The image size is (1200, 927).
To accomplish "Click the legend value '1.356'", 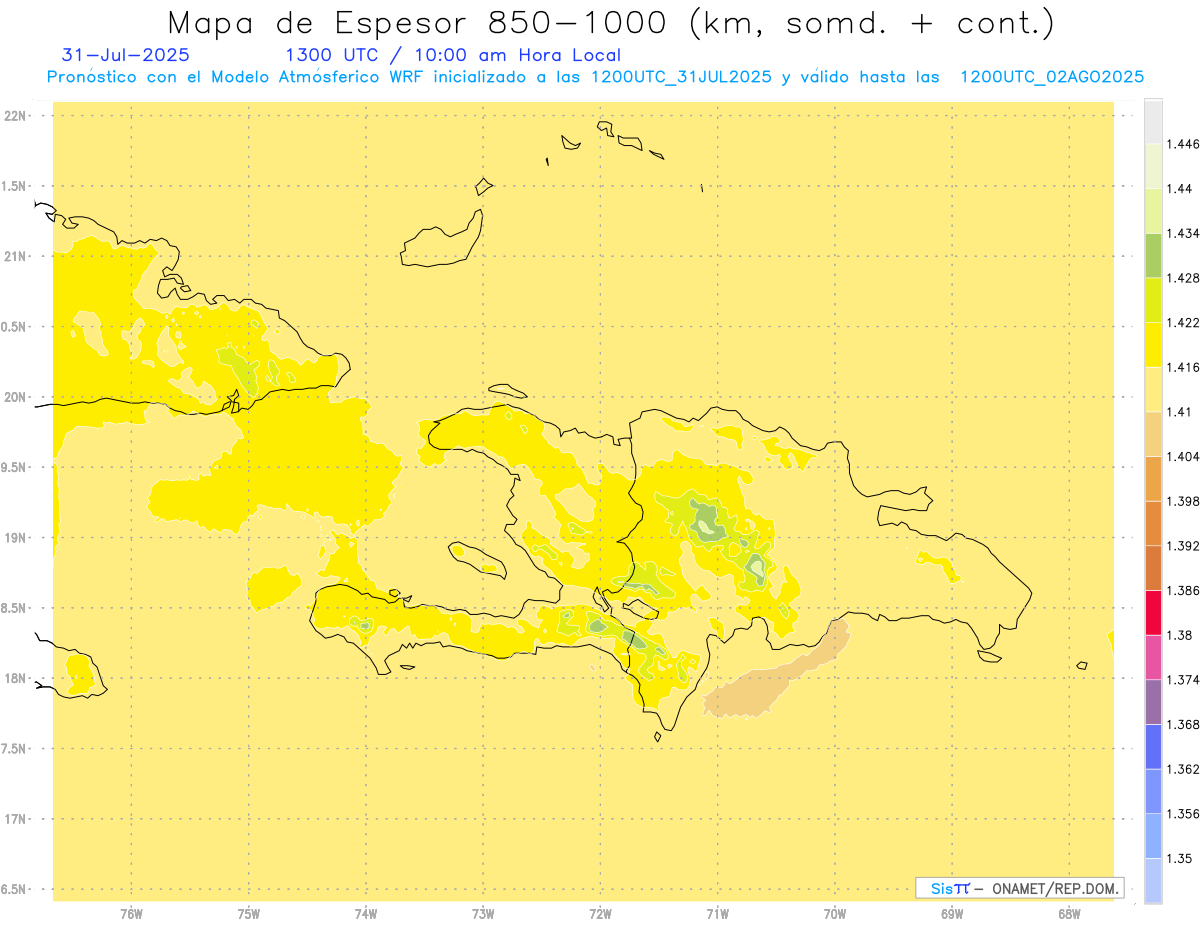I will pos(1182,814).
